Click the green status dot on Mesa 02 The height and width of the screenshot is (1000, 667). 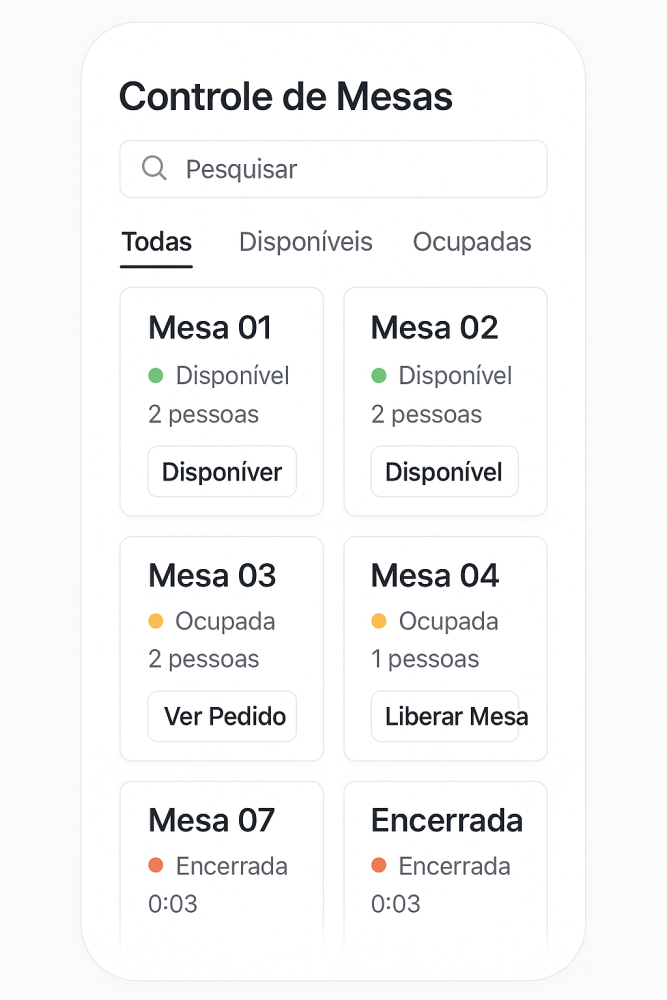[379, 376]
